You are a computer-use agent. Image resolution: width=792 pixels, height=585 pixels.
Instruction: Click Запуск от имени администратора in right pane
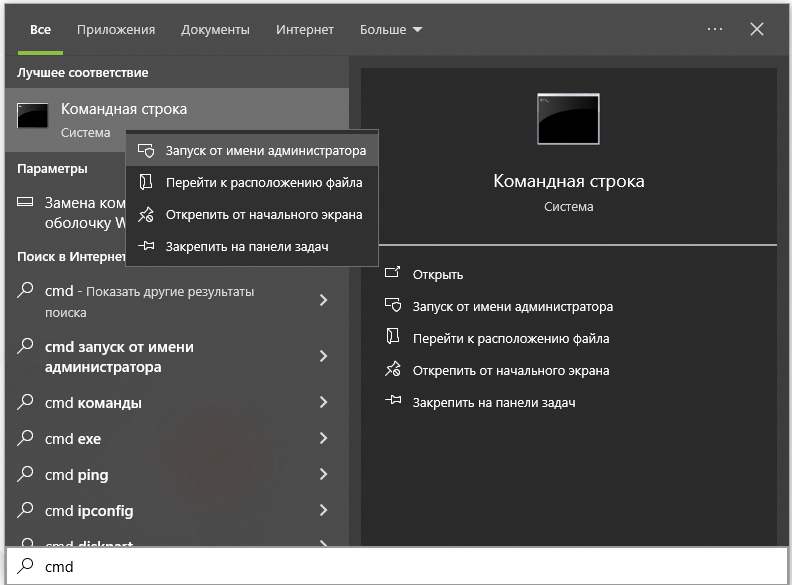coord(513,307)
